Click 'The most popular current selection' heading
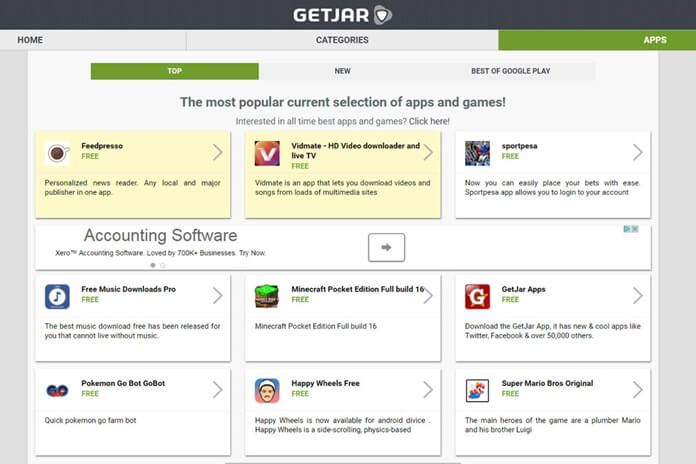 tap(342, 102)
